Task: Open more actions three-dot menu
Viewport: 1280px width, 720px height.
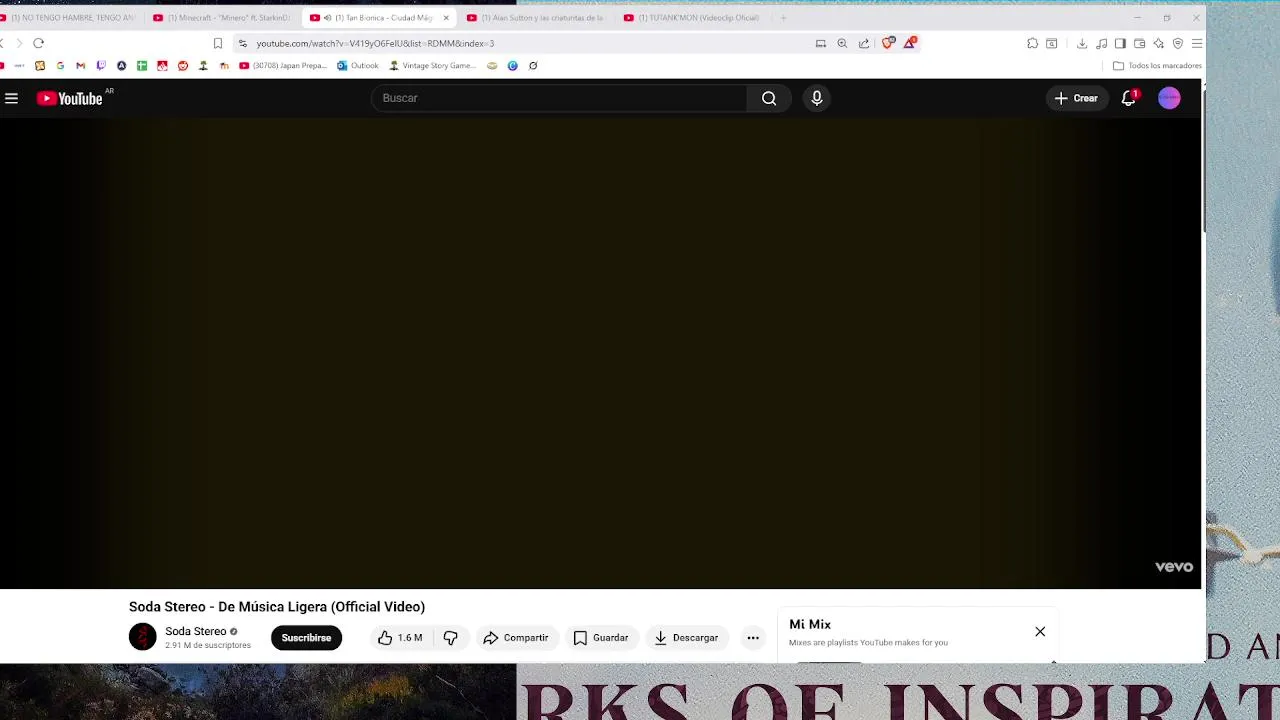Action: pyautogui.click(x=753, y=638)
